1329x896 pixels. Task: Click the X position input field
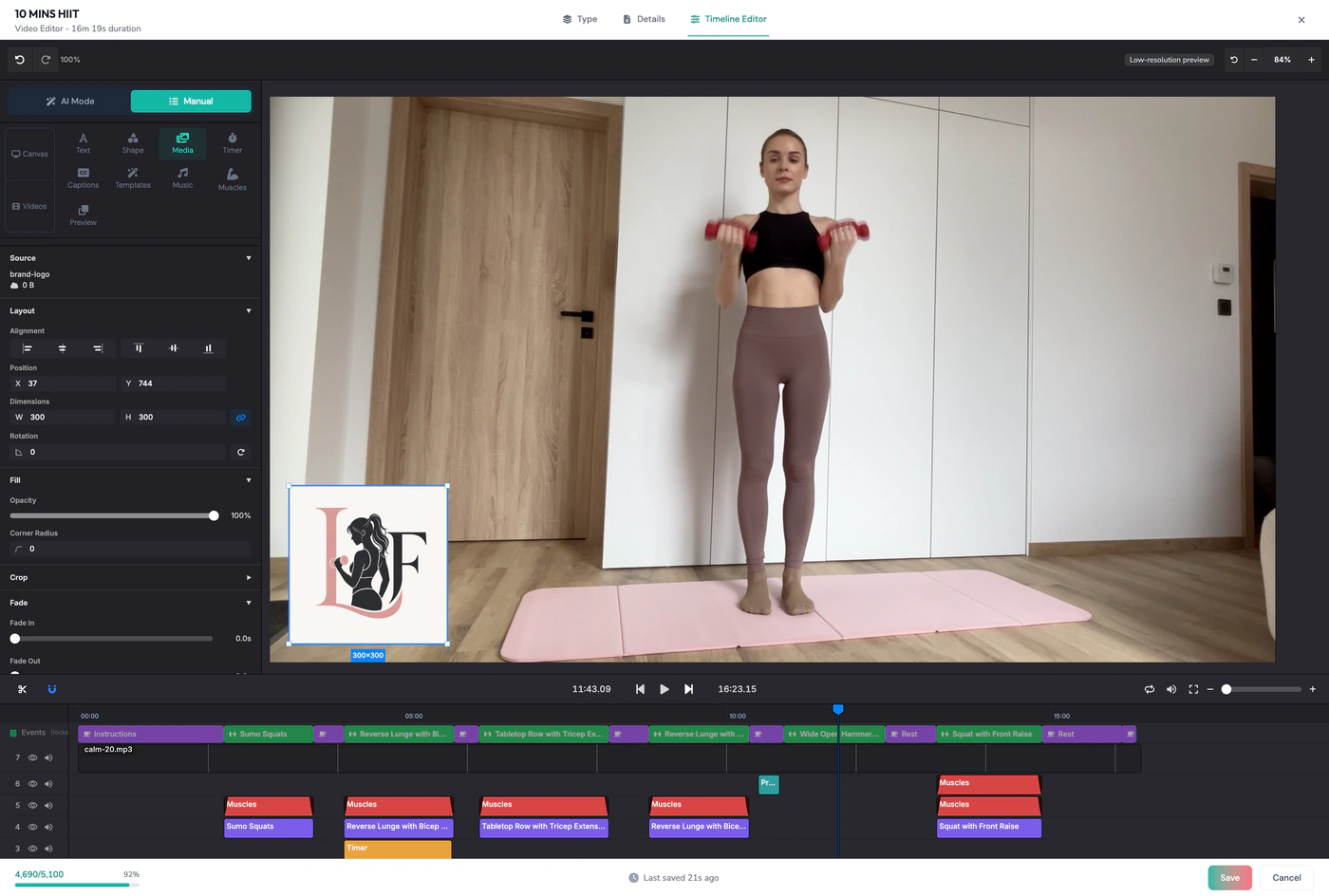tap(64, 383)
